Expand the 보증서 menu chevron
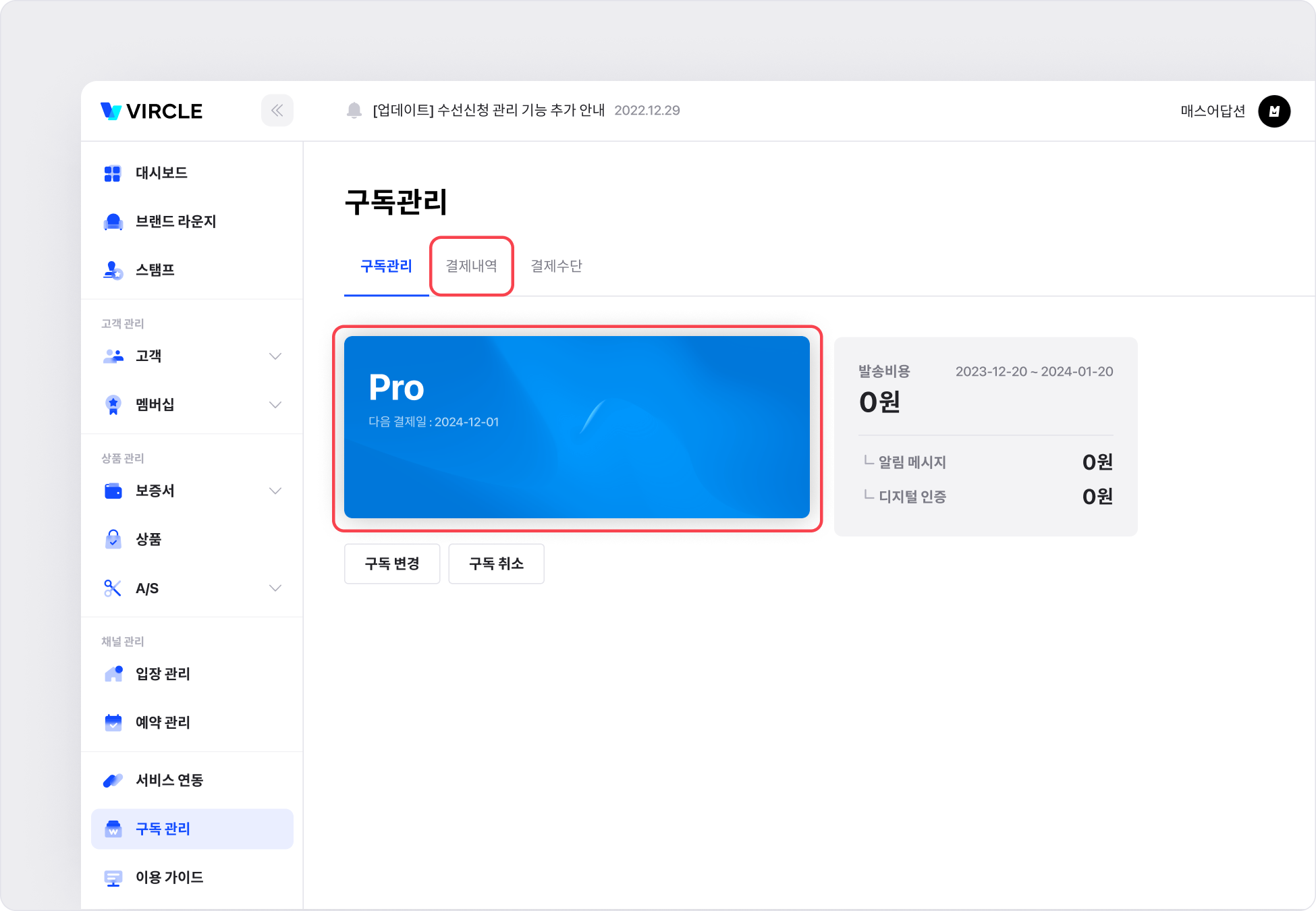This screenshot has height=911, width=1316. 275,491
